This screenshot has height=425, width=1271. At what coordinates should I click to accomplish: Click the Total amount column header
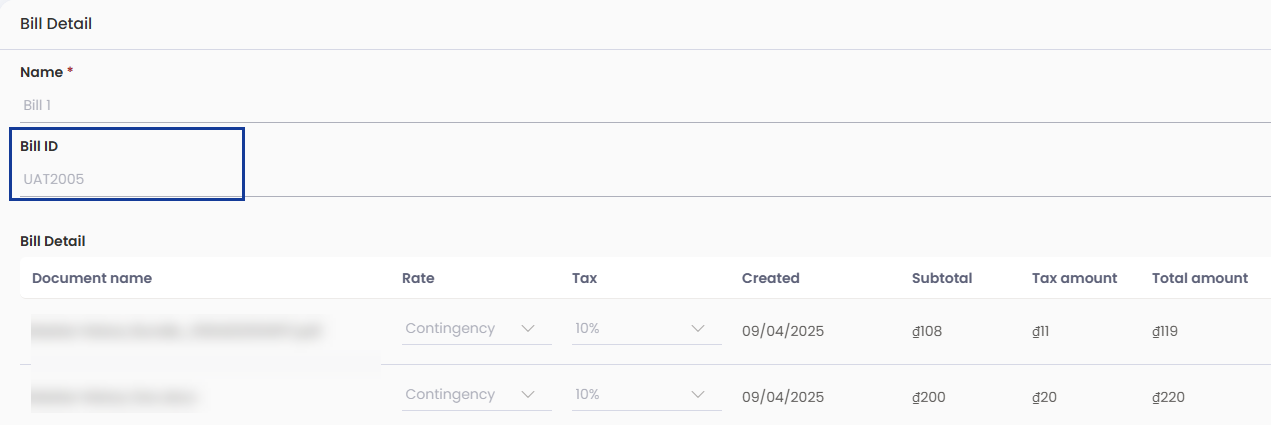point(1200,278)
